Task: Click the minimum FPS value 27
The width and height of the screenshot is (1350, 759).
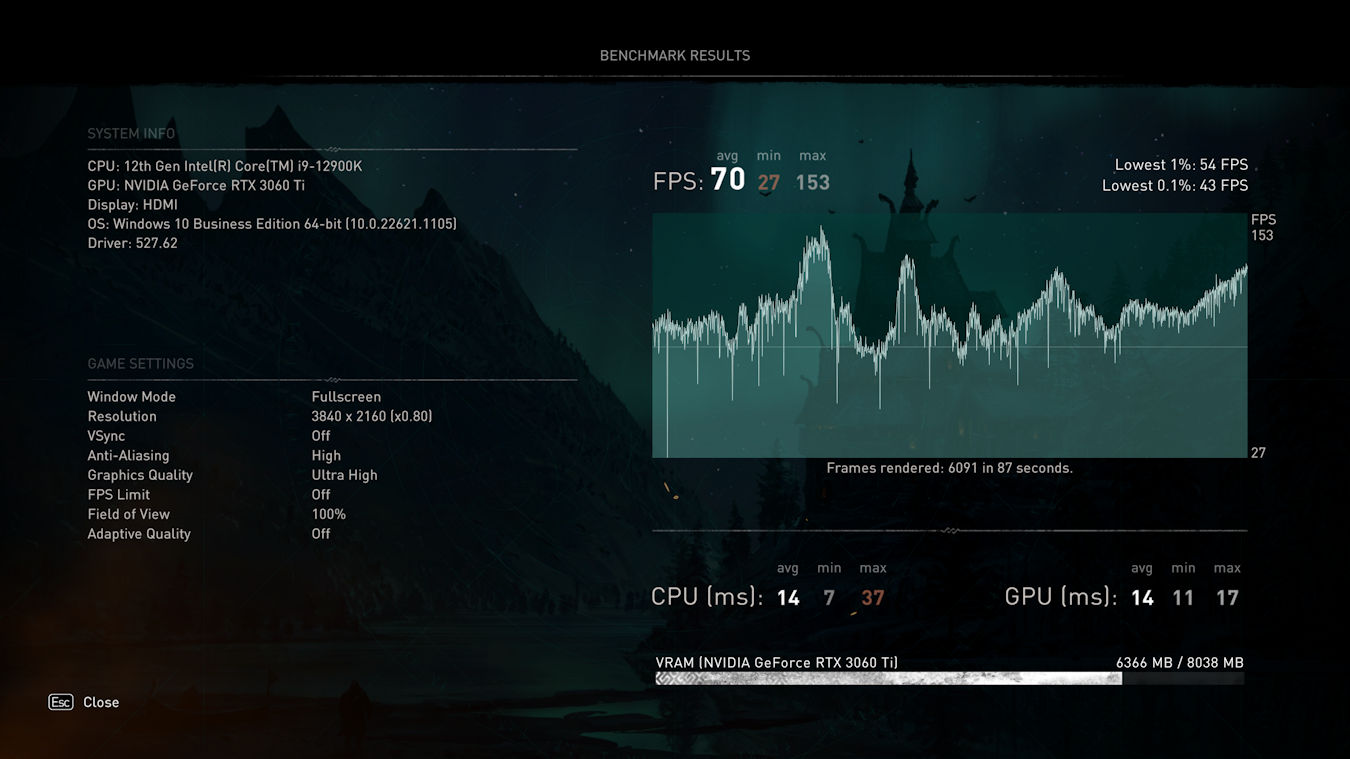Action: [x=768, y=182]
